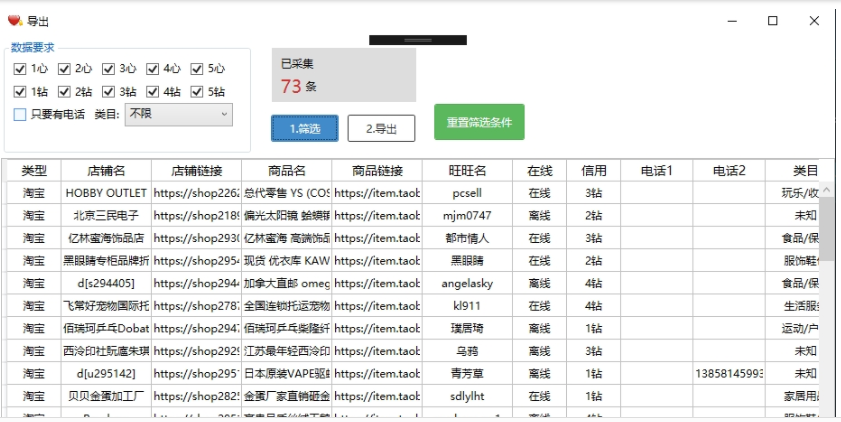Select the d[s294405] shop cell
Screen dimensions: 841x422
coord(106,283)
